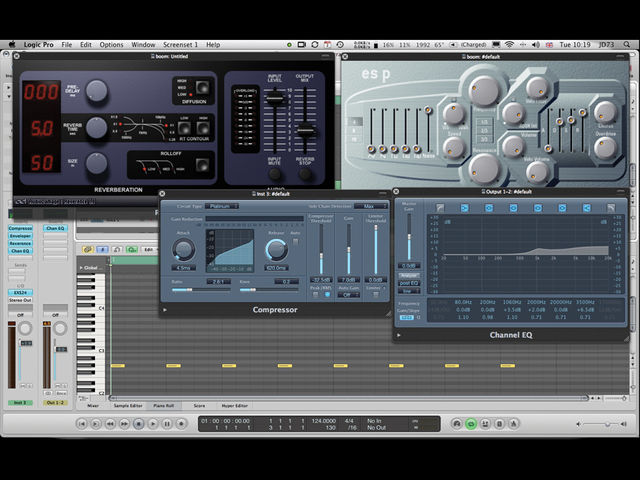The height and width of the screenshot is (480, 640).
Task: Click the Channel EQ low shelf band icon
Action: tap(464, 208)
